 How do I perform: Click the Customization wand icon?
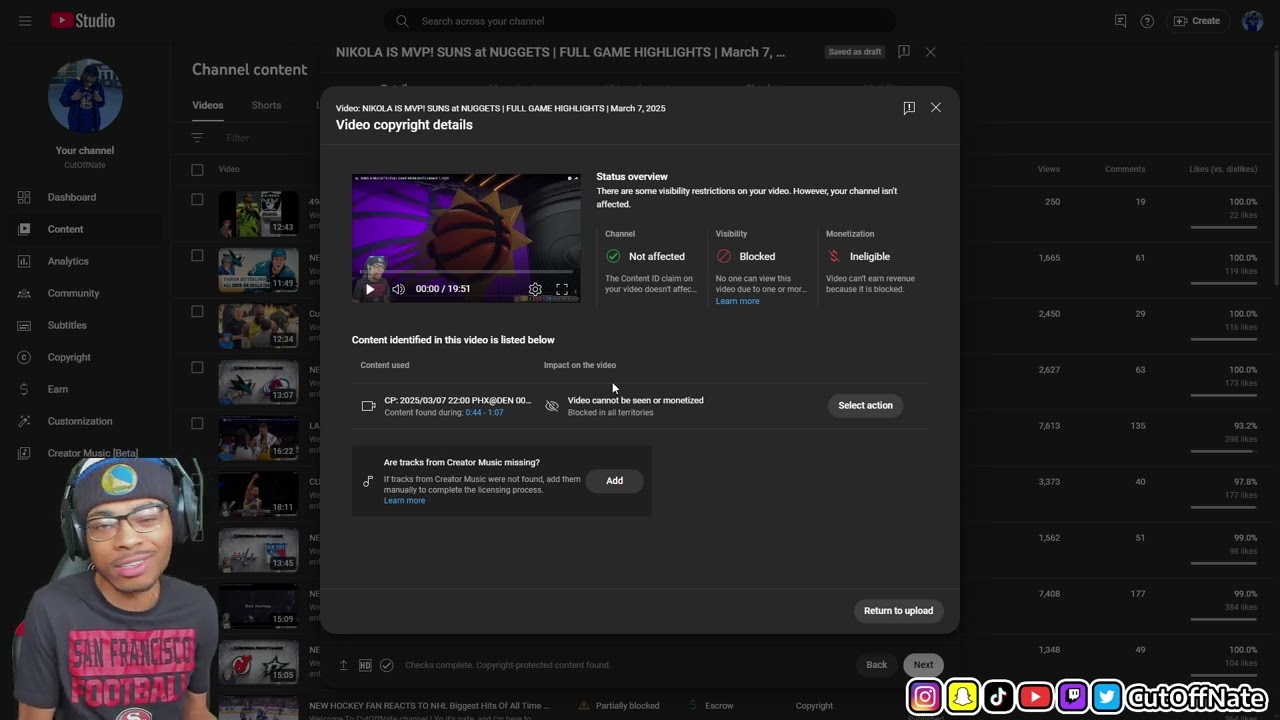25,421
